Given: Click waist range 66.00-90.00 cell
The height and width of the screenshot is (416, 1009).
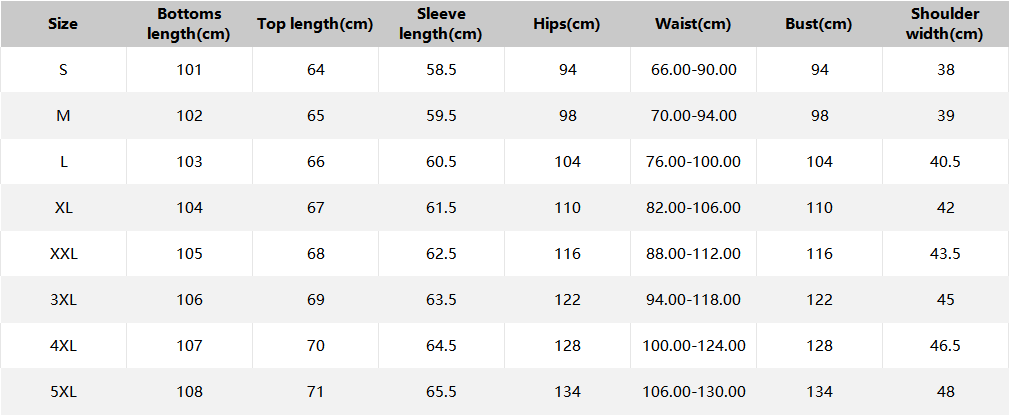Looking at the screenshot, I should (x=693, y=70).
